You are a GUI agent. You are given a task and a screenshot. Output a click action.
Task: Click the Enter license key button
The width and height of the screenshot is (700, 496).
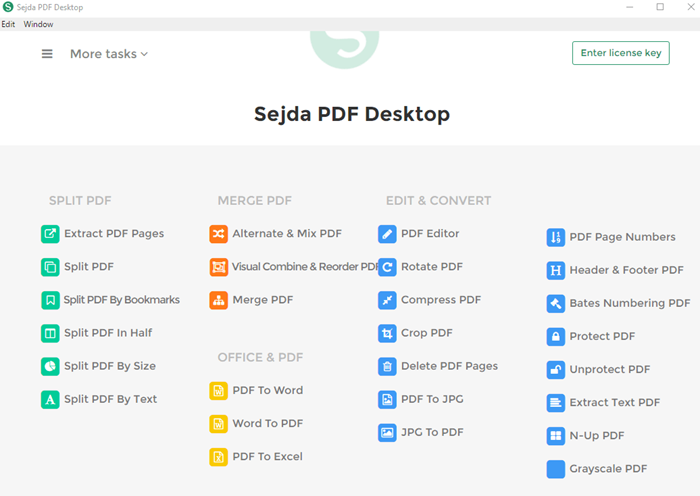[621, 53]
